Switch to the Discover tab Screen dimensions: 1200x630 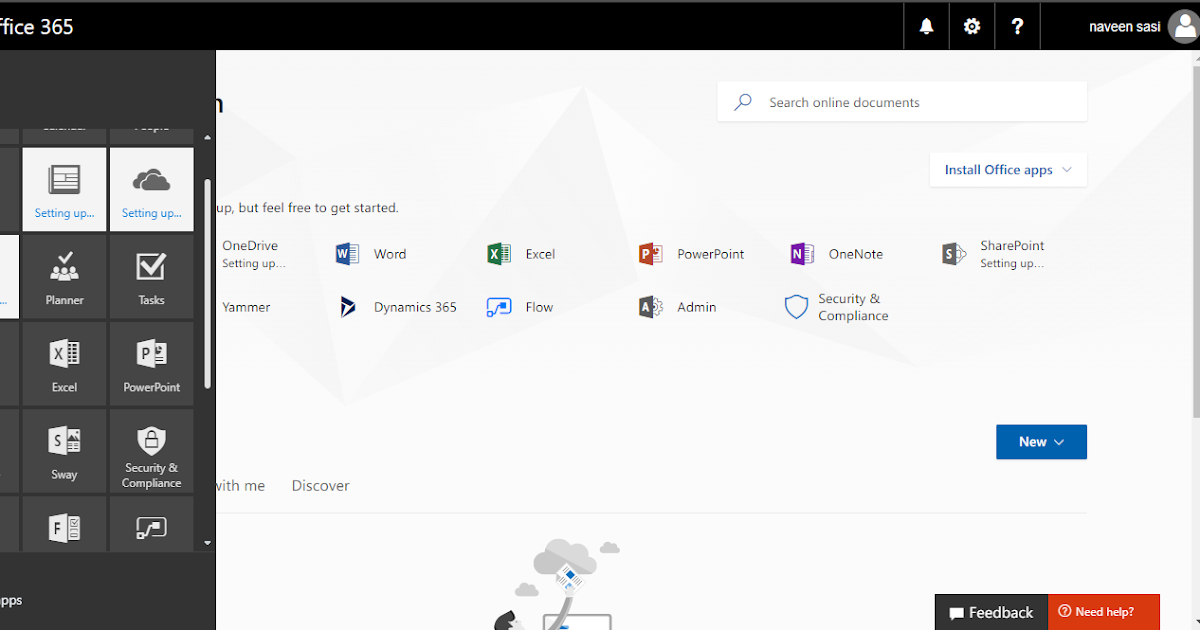(320, 485)
